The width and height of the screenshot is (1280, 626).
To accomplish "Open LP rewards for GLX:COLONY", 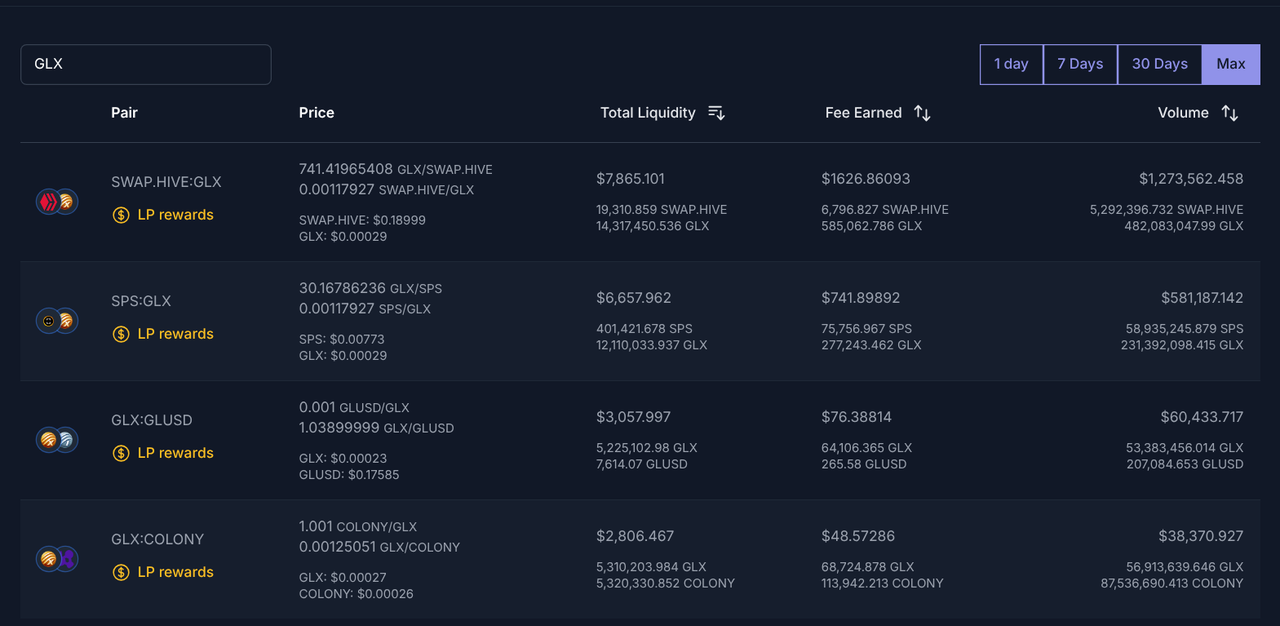I will (176, 572).
